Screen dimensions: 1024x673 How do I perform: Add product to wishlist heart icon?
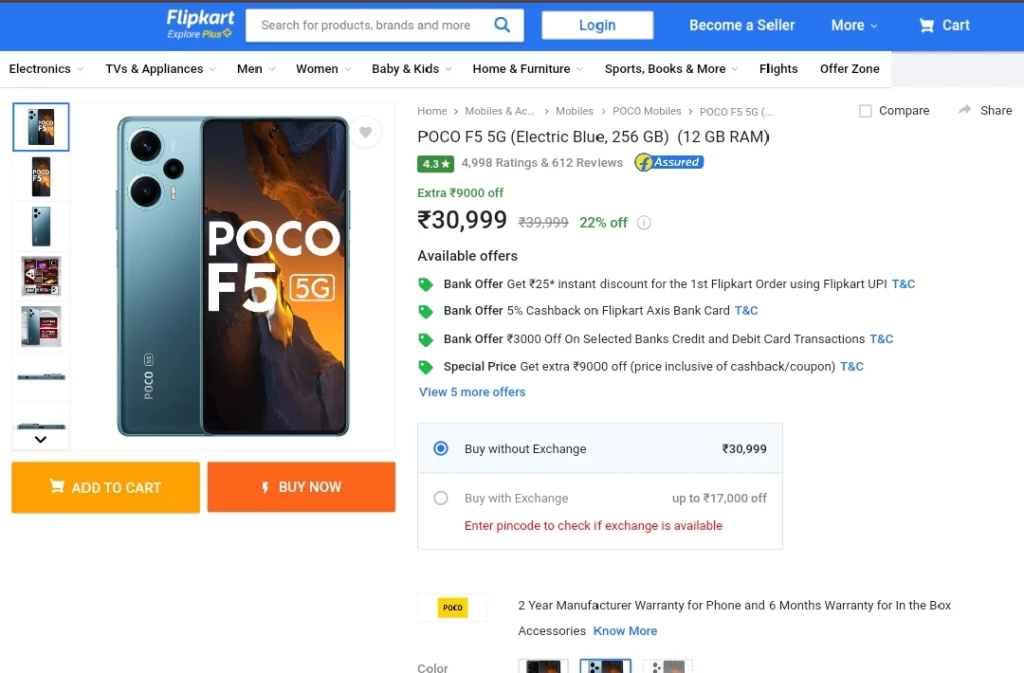coord(366,132)
